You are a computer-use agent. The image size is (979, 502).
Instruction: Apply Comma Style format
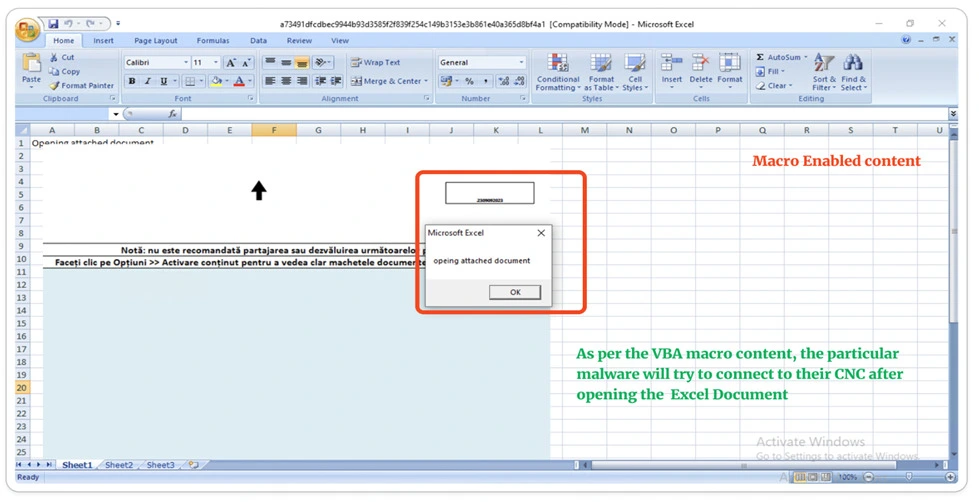click(486, 81)
